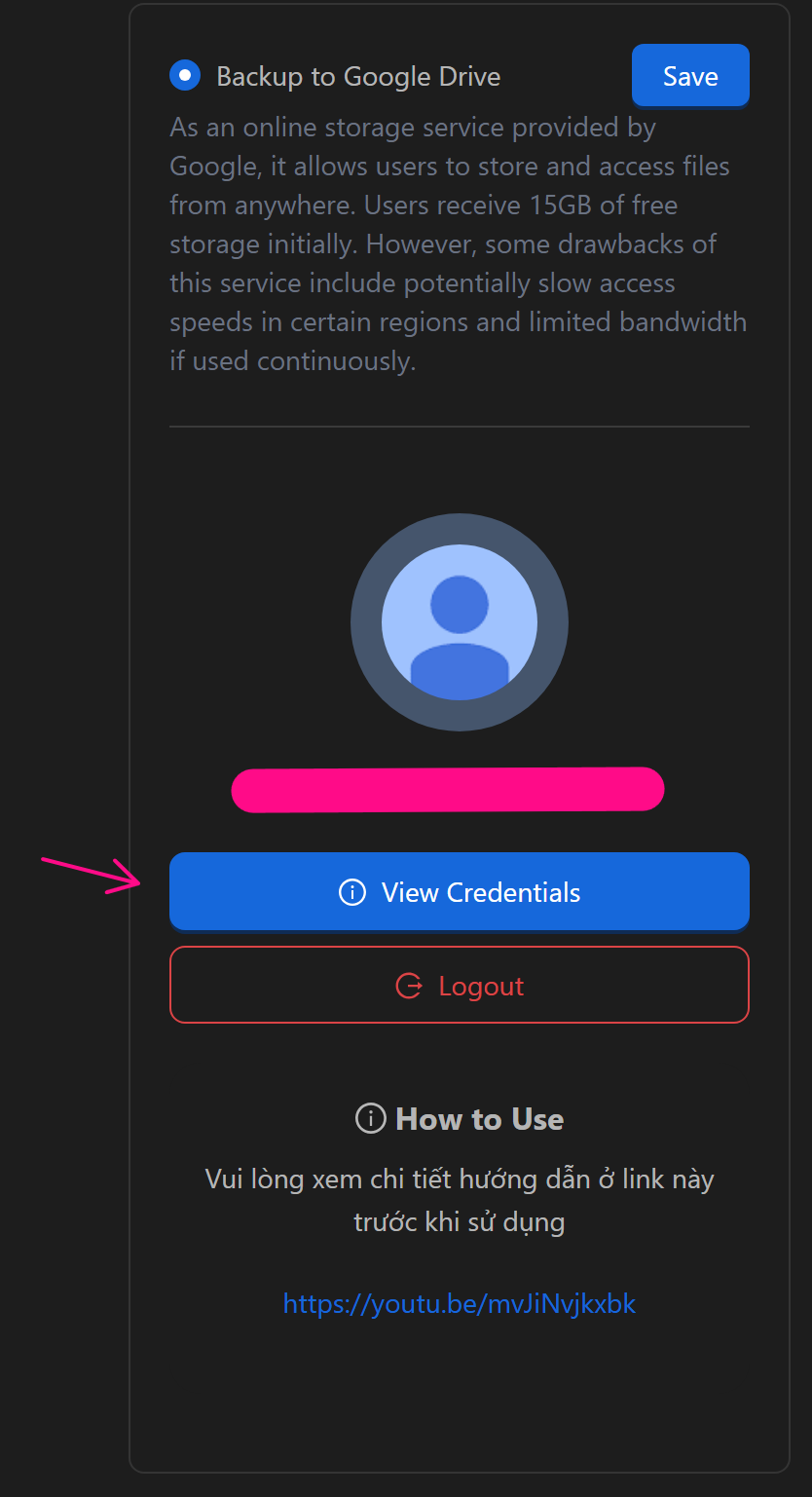The width and height of the screenshot is (812, 1497).
Task: Open the youtu.be tutorial link
Action: tap(459, 1303)
